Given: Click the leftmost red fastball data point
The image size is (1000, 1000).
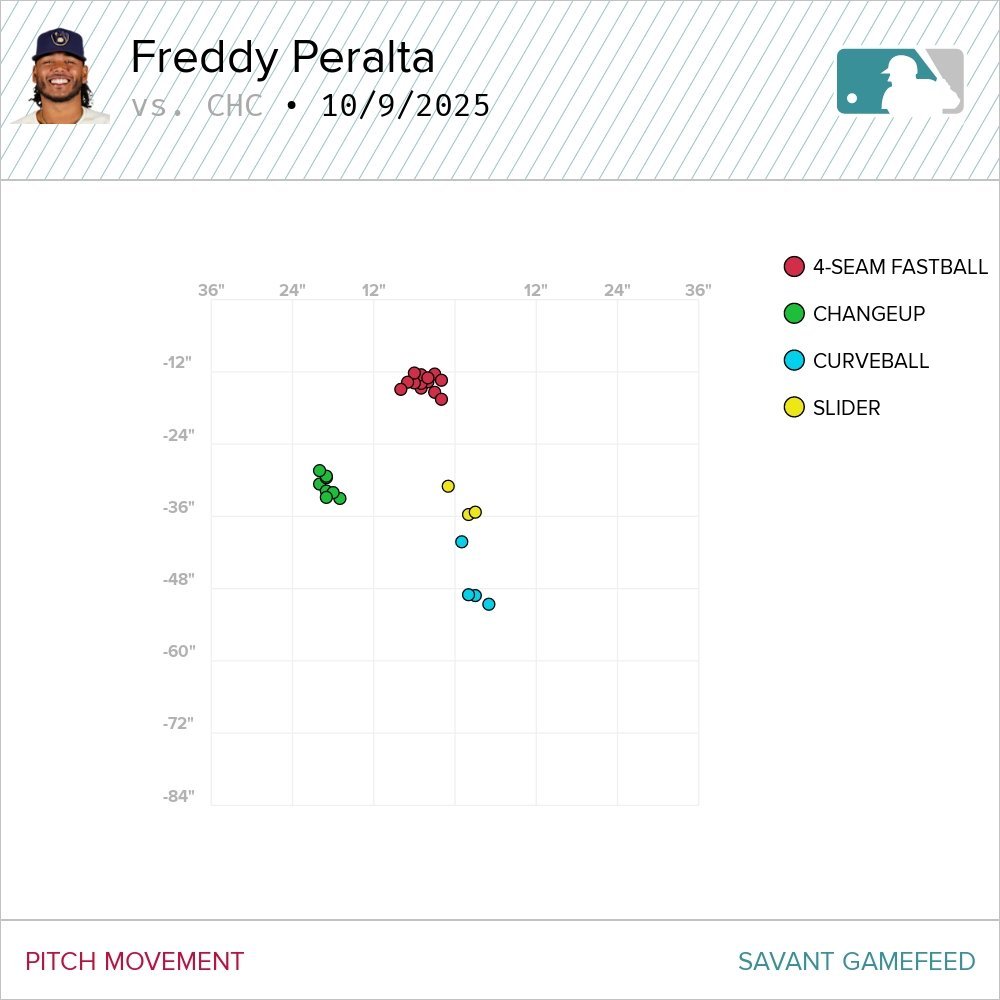Looking at the screenshot, I should (x=401, y=389).
